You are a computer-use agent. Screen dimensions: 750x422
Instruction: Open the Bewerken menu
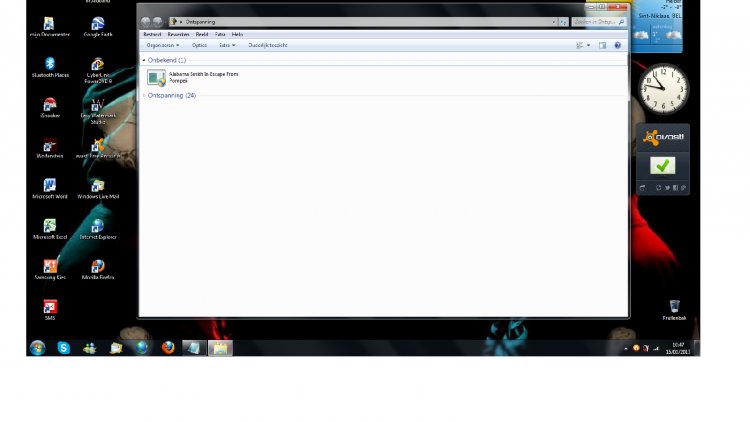[178, 34]
